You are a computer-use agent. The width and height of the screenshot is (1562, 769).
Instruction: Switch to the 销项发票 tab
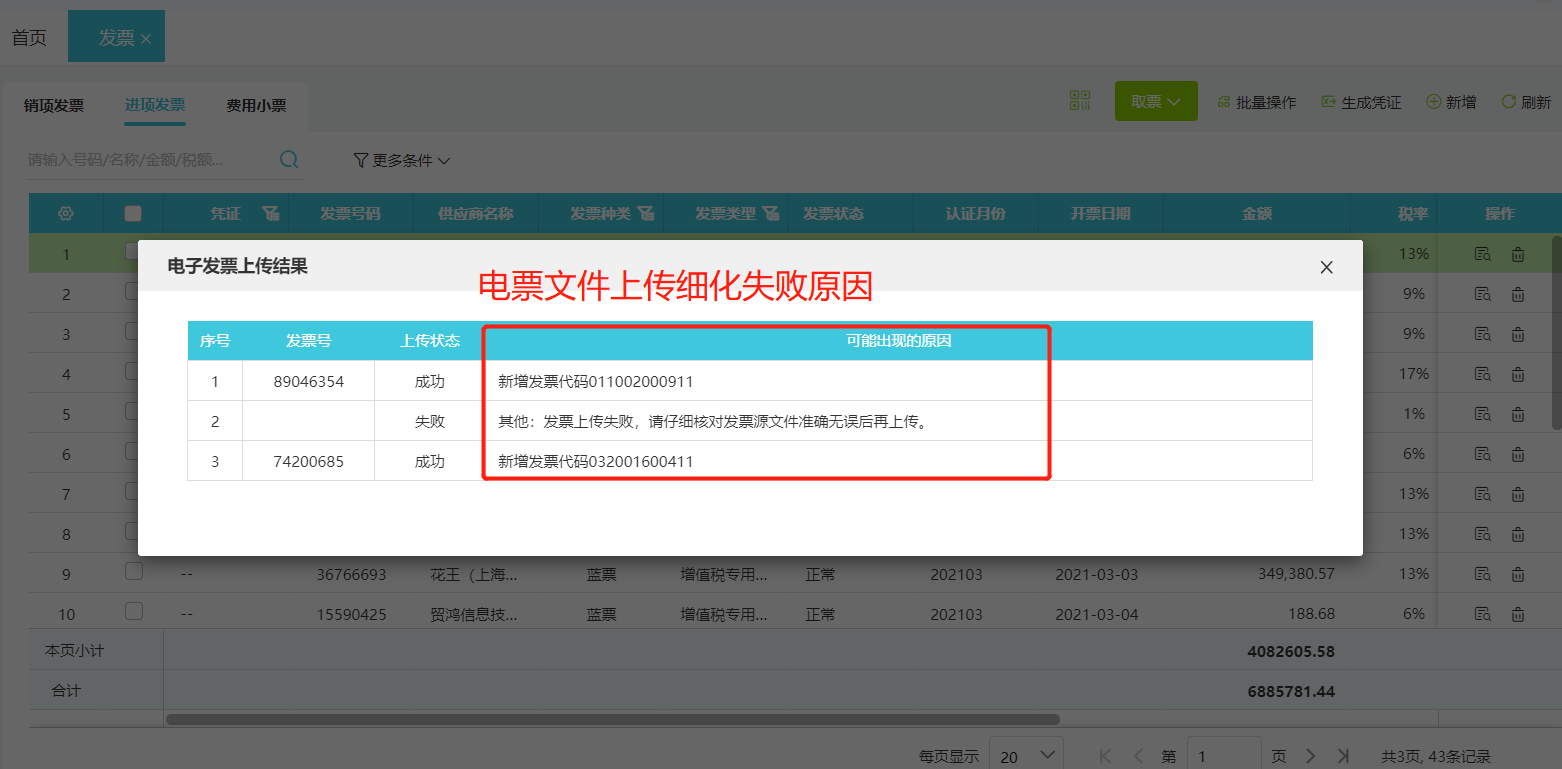[x=54, y=105]
